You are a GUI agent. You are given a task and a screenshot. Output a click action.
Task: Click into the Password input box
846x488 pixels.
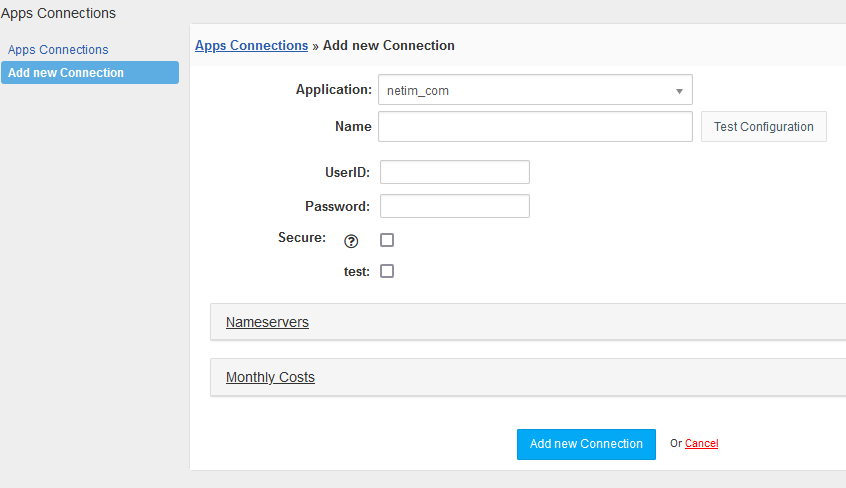[x=455, y=206]
